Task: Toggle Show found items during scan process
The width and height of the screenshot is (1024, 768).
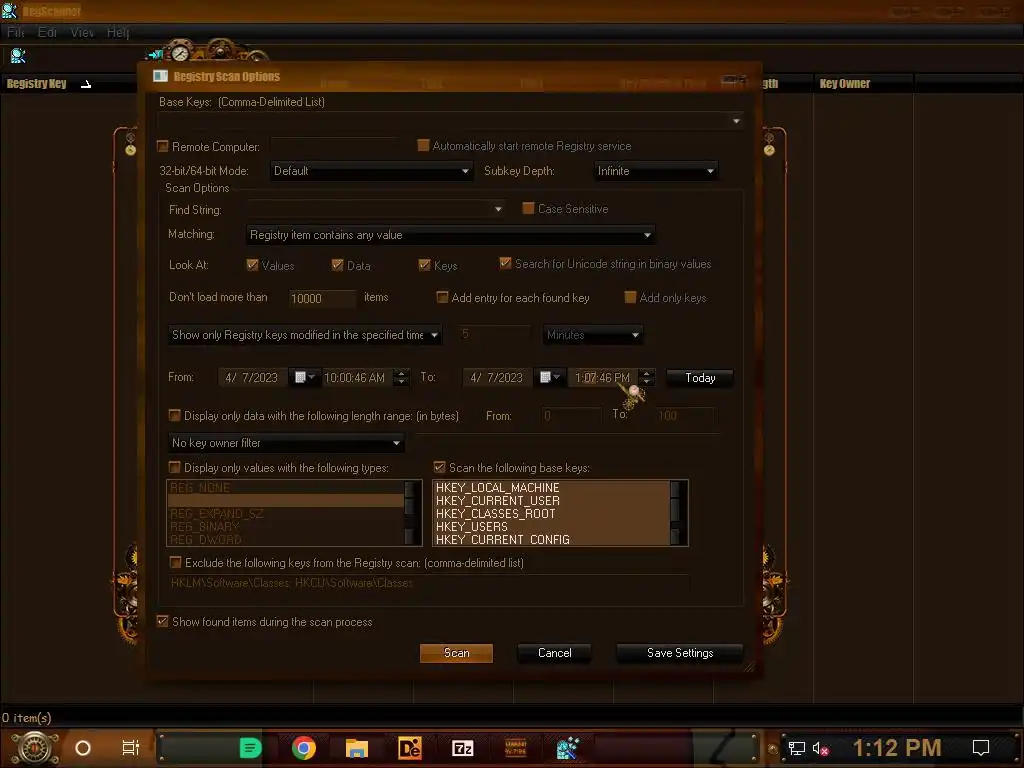Action: click(163, 621)
